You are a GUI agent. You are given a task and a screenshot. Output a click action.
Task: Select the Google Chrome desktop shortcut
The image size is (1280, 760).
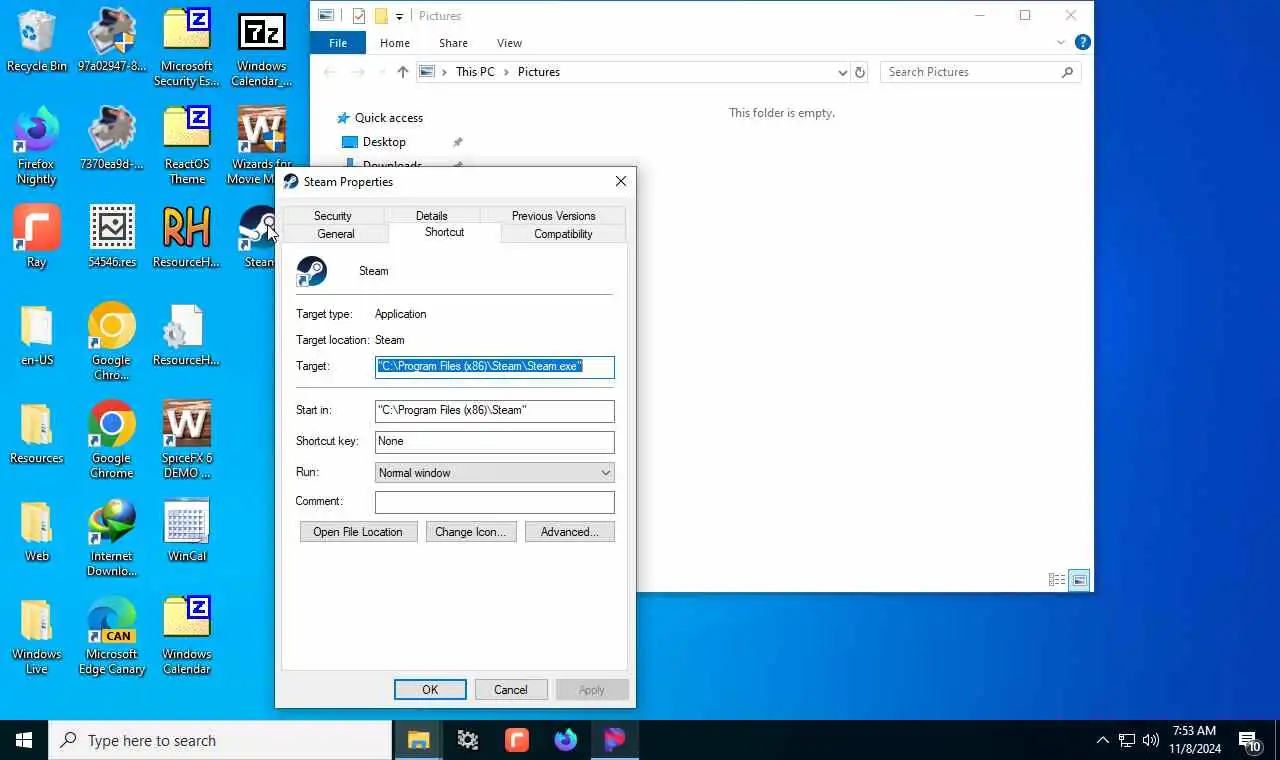112,440
